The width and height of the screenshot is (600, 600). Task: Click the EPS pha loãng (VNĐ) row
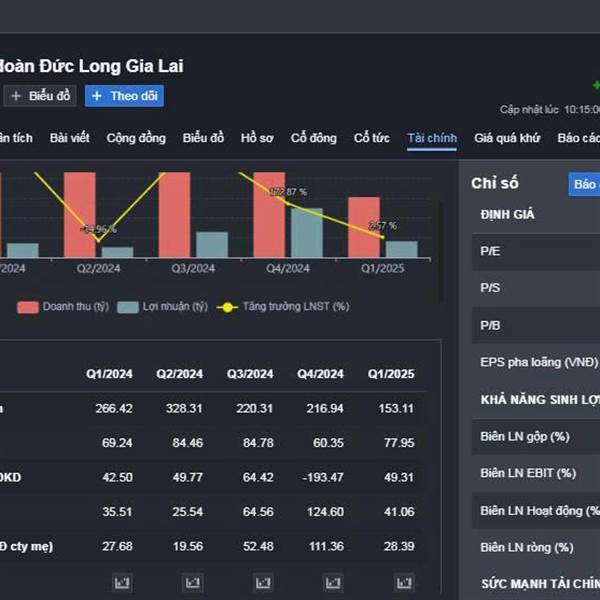click(536, 362)
